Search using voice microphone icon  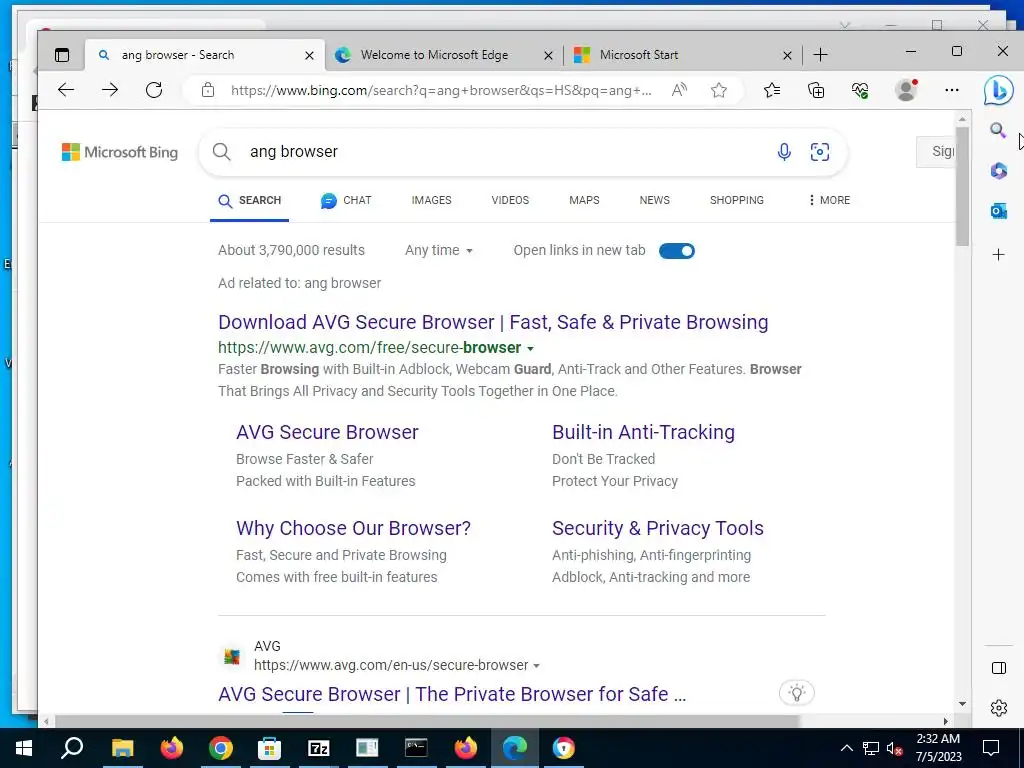pyautogui.click(x=784, y=152)
